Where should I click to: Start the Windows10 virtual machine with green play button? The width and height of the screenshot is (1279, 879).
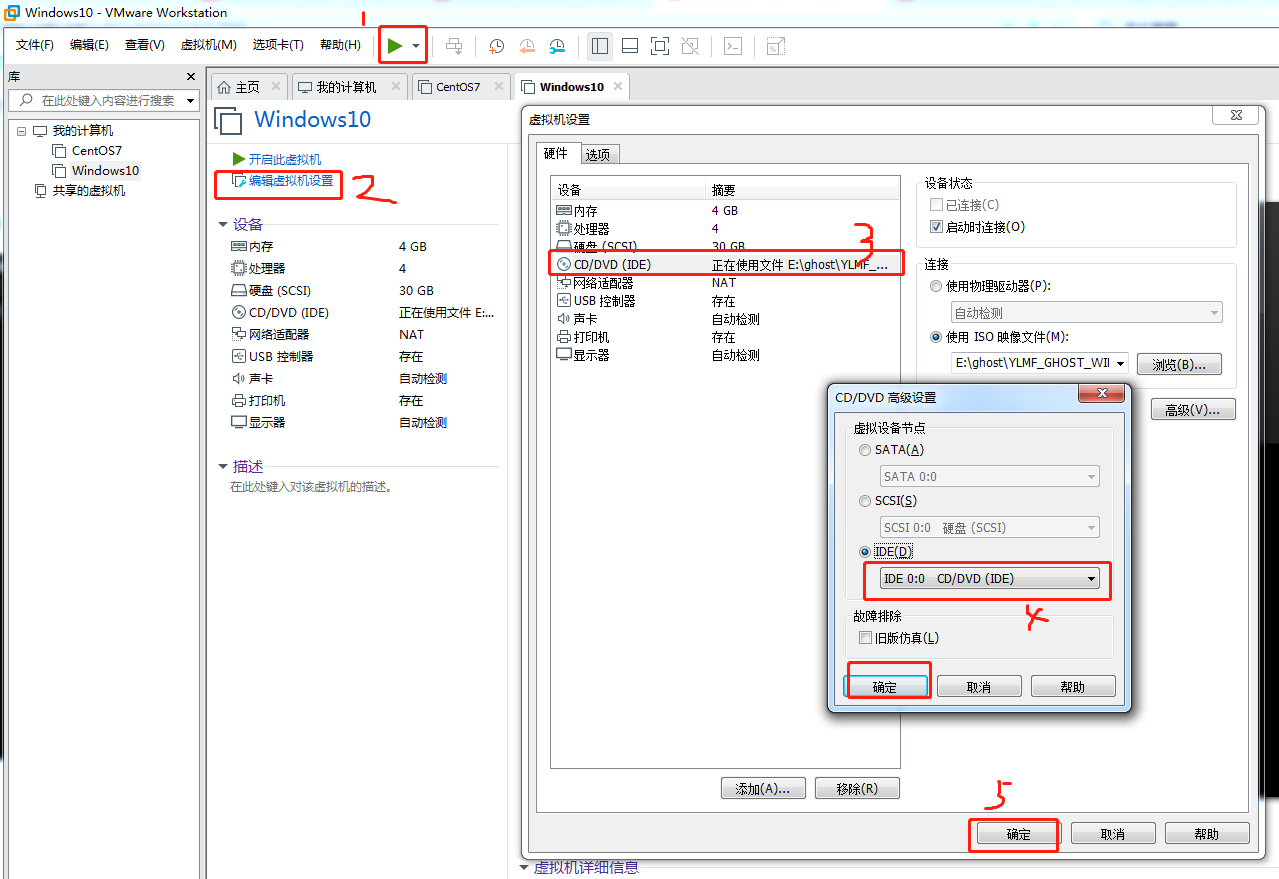click(x=396, y=44)
